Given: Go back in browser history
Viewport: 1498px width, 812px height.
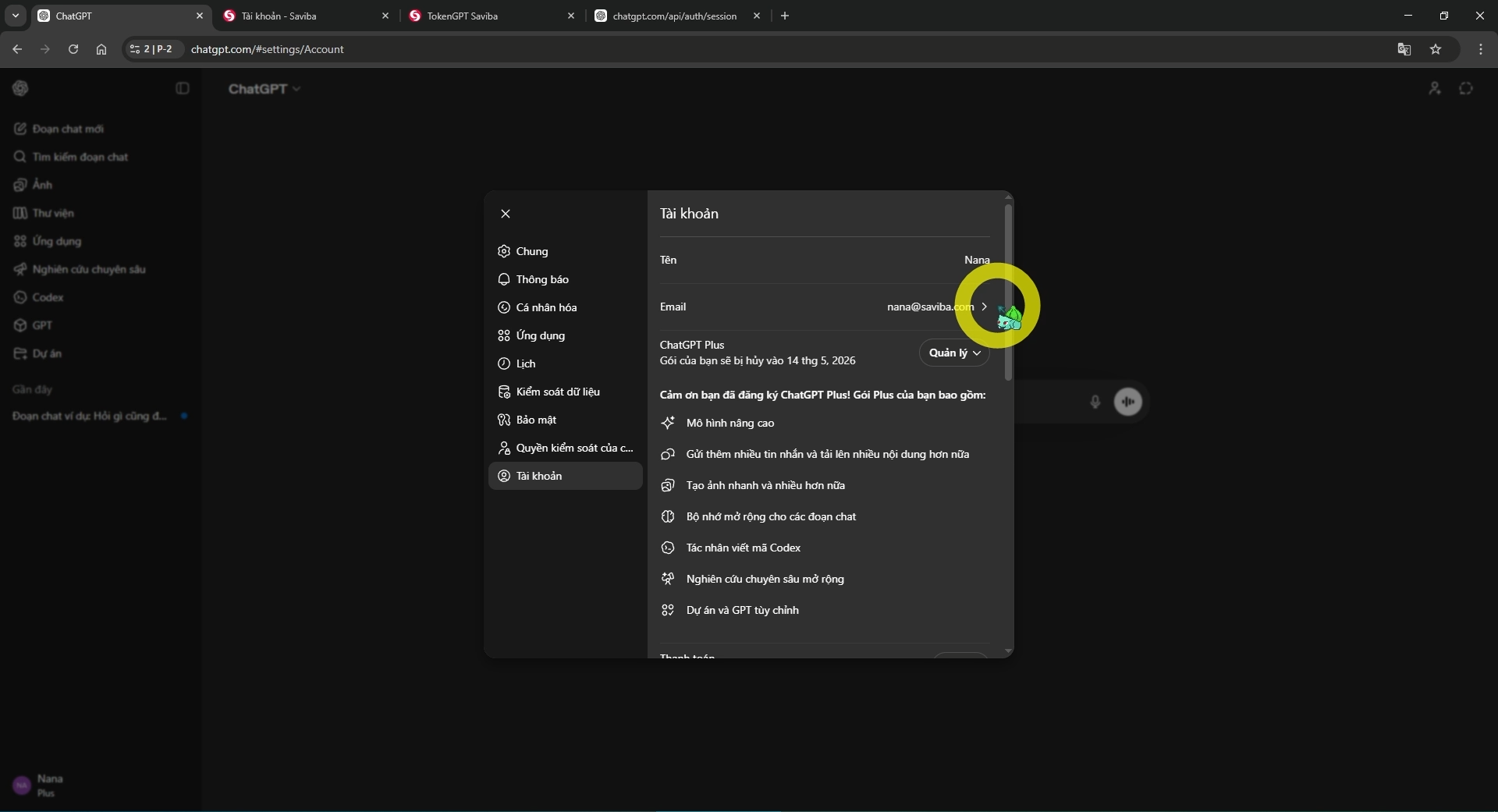Looking at the screenshot, I should pos(17,49).
